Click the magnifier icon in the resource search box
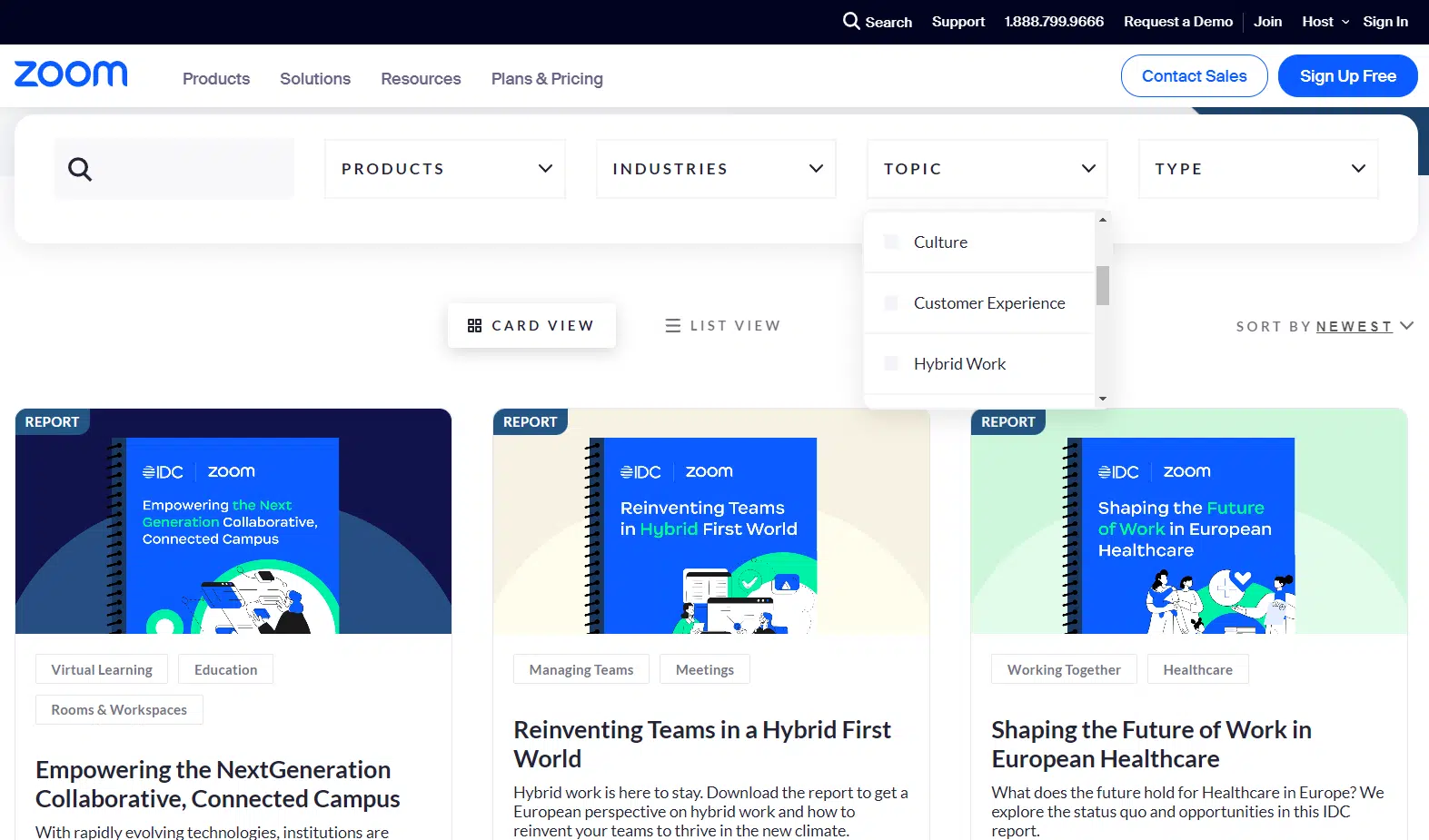1429x840 pixels. (x=80, y=169)
